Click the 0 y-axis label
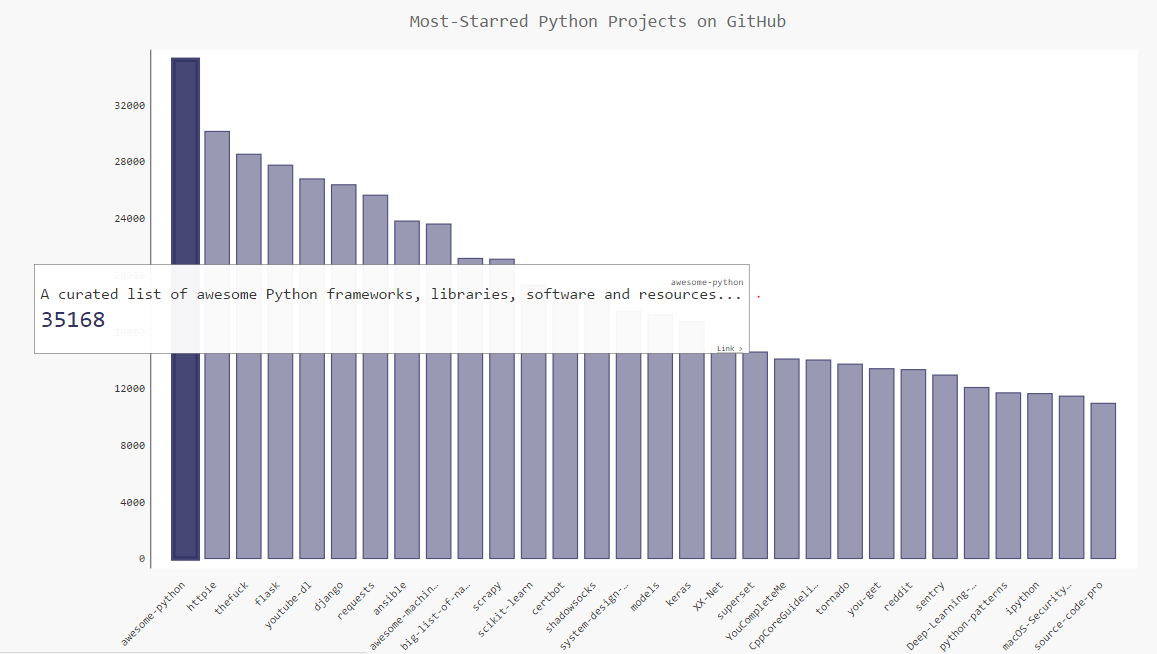 point(142,559)
